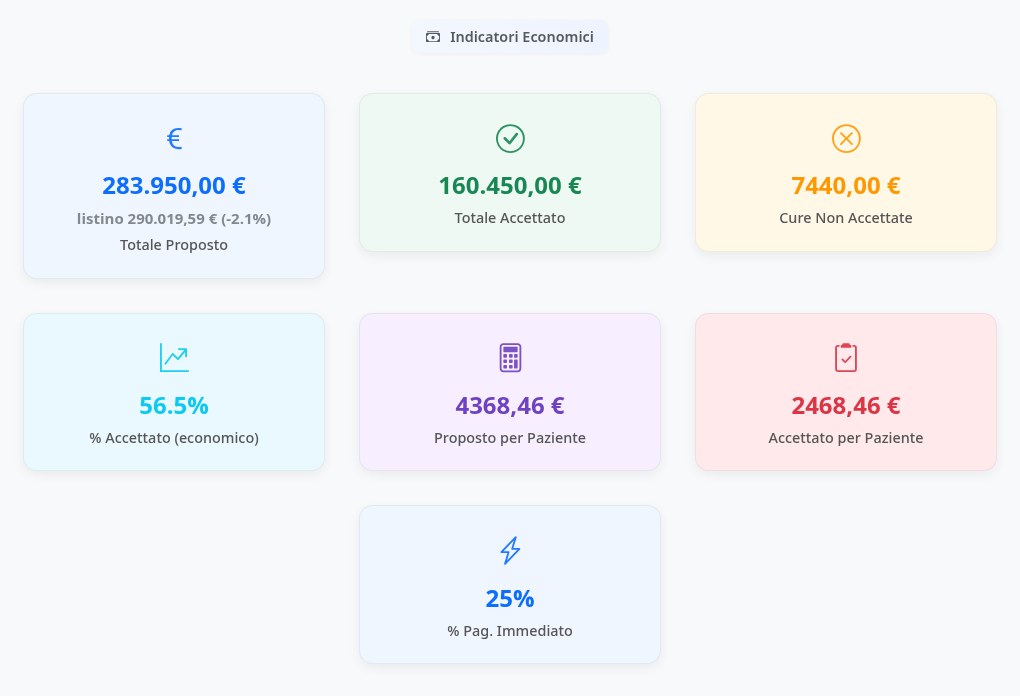
Task: Click the cash icon beside Indicatori Economici
Action: [x=433, y=37]
